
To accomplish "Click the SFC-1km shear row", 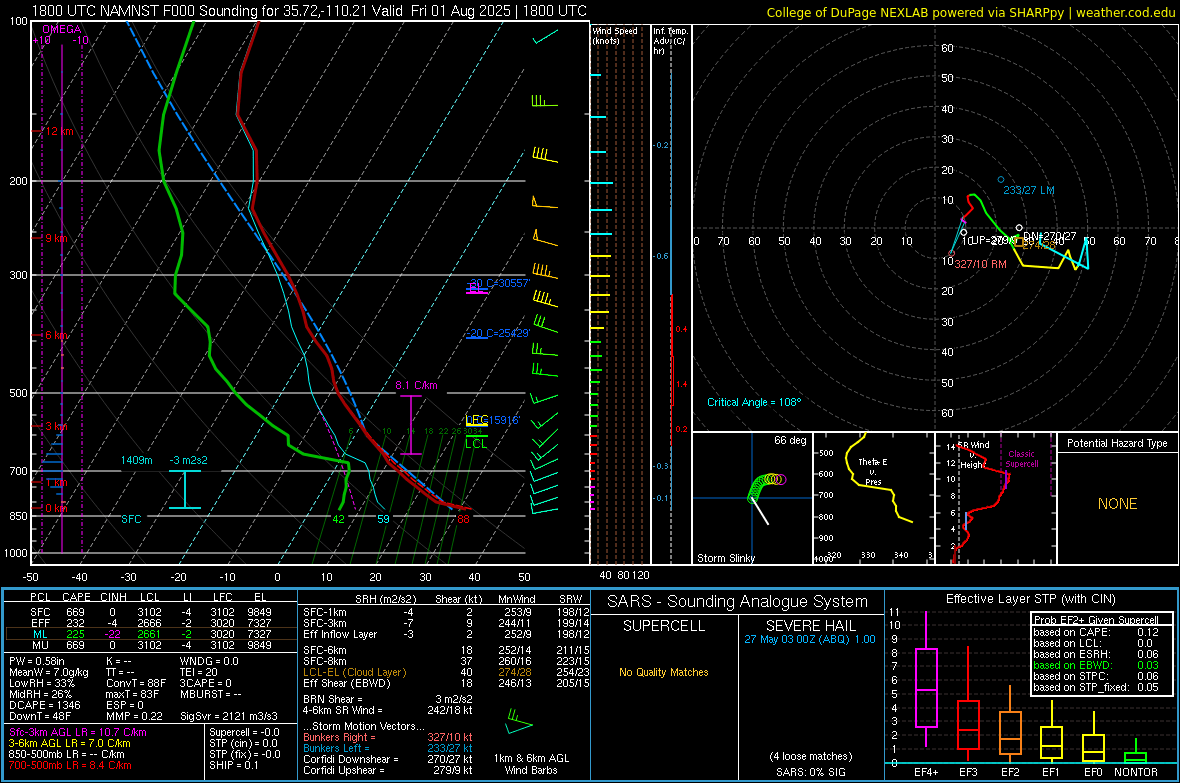I will click(446, 612).
